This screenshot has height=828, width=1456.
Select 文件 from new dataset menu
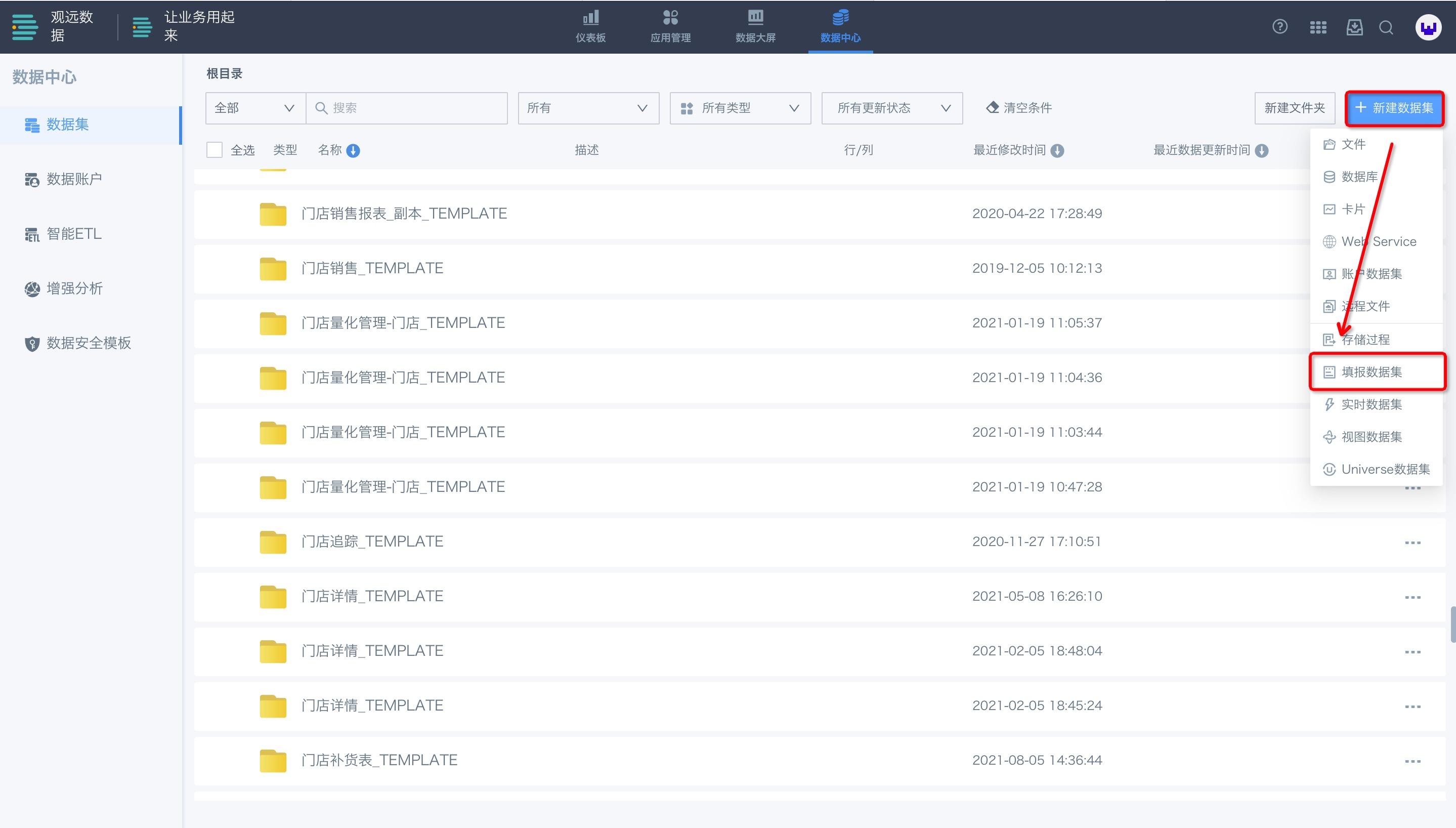coord(1376,144)
